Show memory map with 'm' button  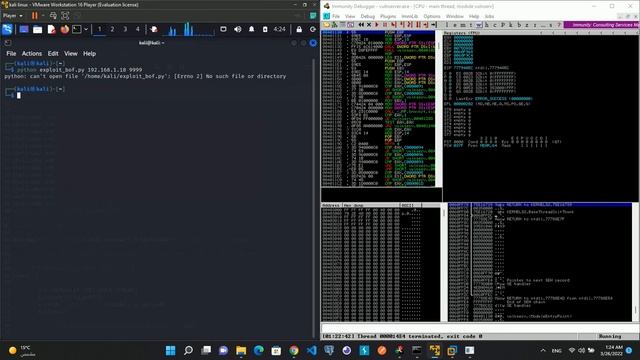462,25
